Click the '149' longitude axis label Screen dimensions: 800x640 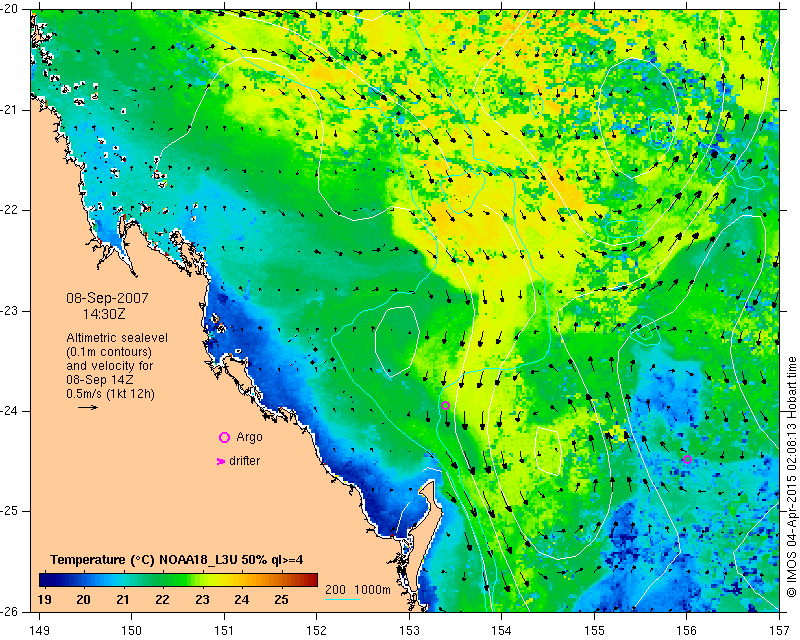[x=40, y=631]
